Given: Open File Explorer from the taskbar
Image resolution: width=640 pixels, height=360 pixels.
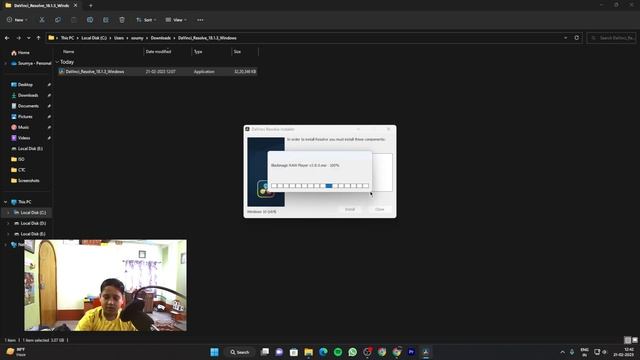Looking at the screenshot, I should pyautogui.click(x=309, y=352).
